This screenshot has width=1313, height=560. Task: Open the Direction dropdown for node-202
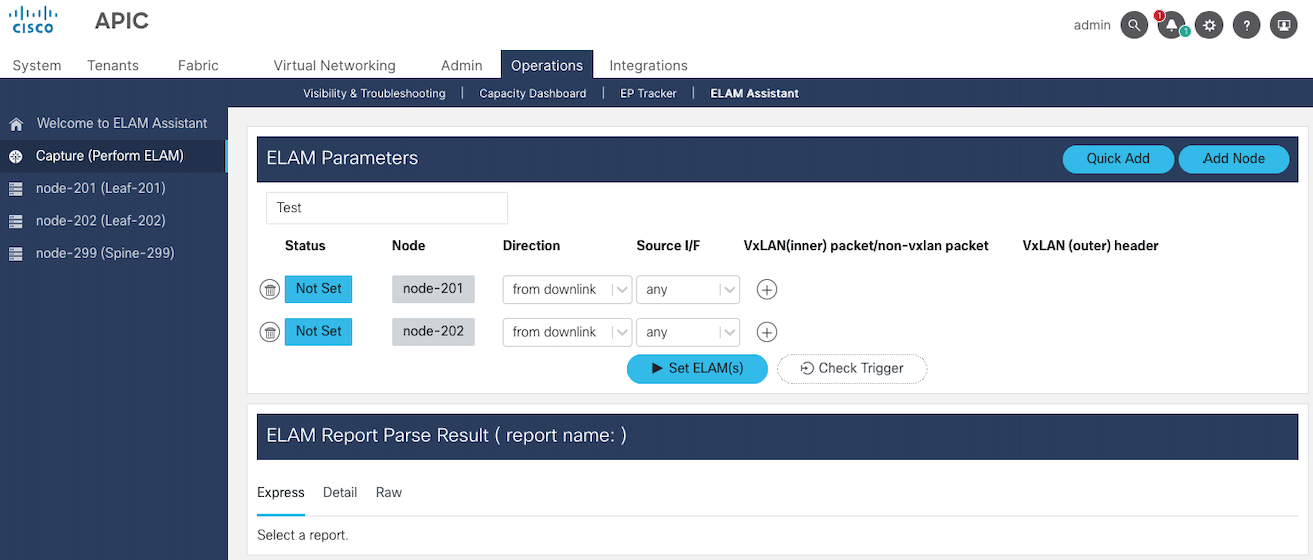coord(567,332)
